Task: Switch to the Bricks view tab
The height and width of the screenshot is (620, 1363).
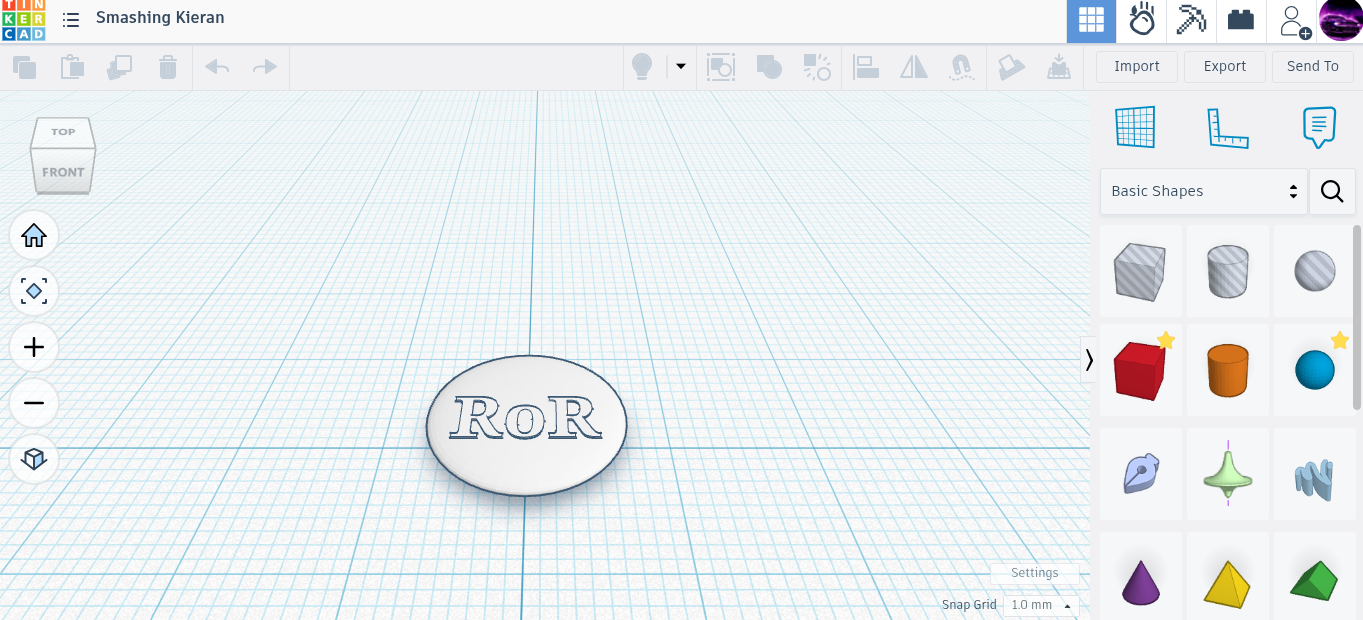Action: click(1241, 21)
